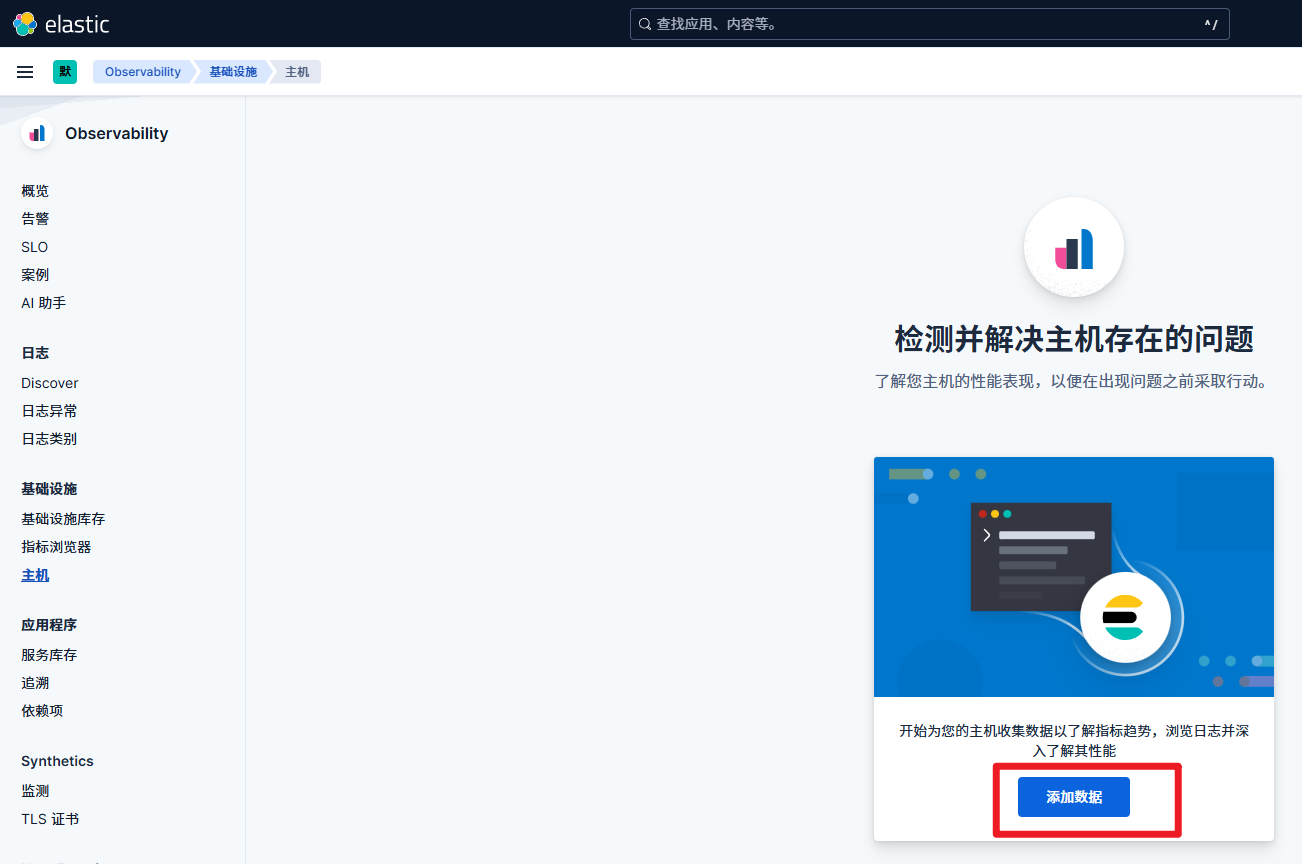Open 概览 in the sidebar

click(x=35, y=191)
